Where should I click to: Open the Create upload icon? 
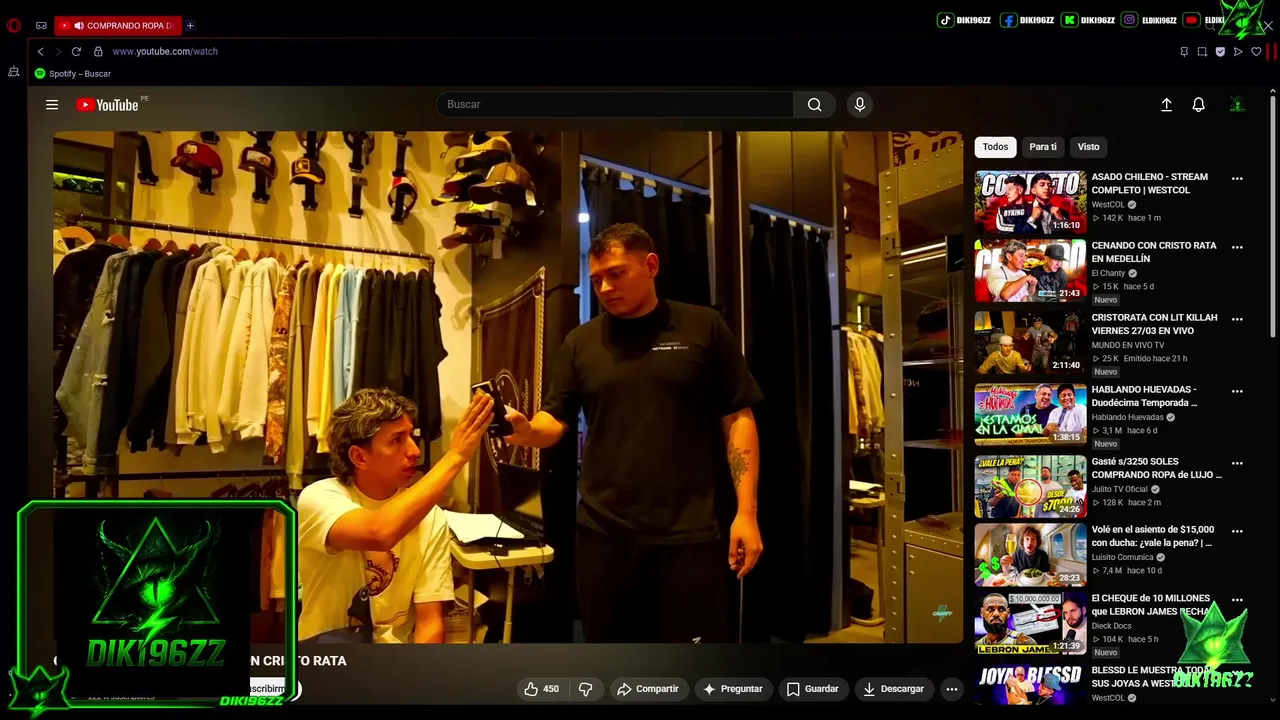pyautogui.click(x=1166, y=105)
